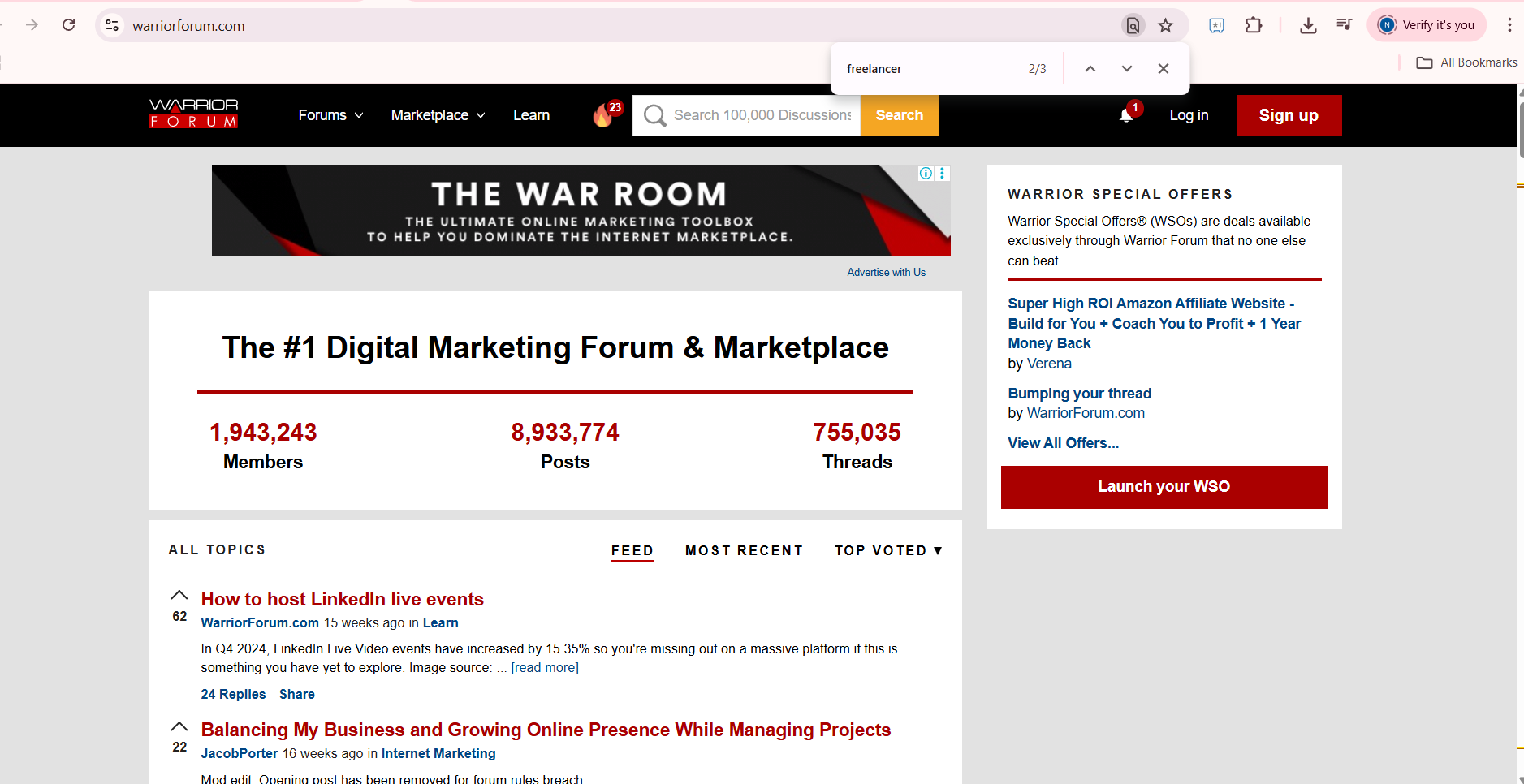Switch to the Feed tab

pyautogui.click(x=632, y=550)
